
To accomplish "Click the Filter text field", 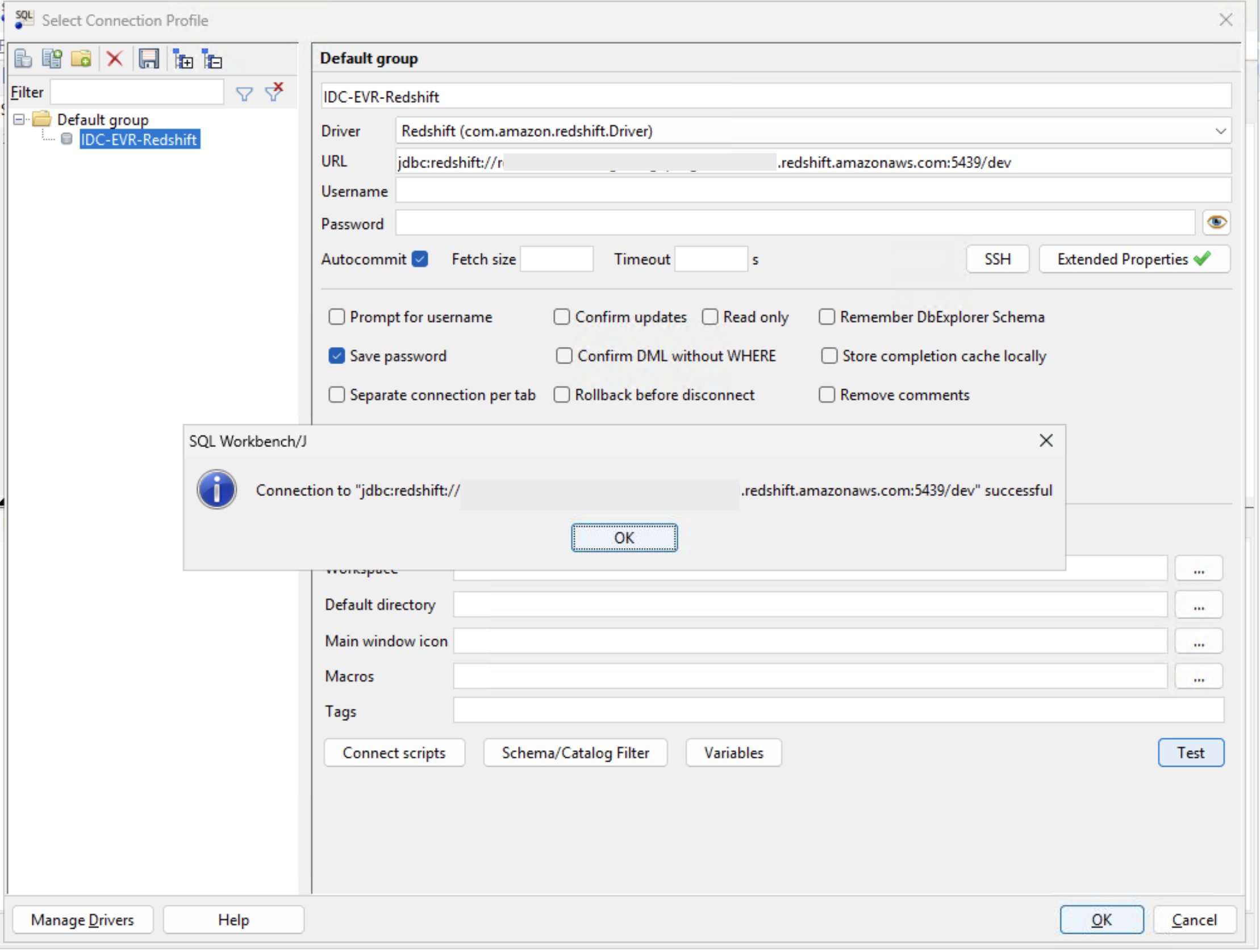I will [137, 92].
